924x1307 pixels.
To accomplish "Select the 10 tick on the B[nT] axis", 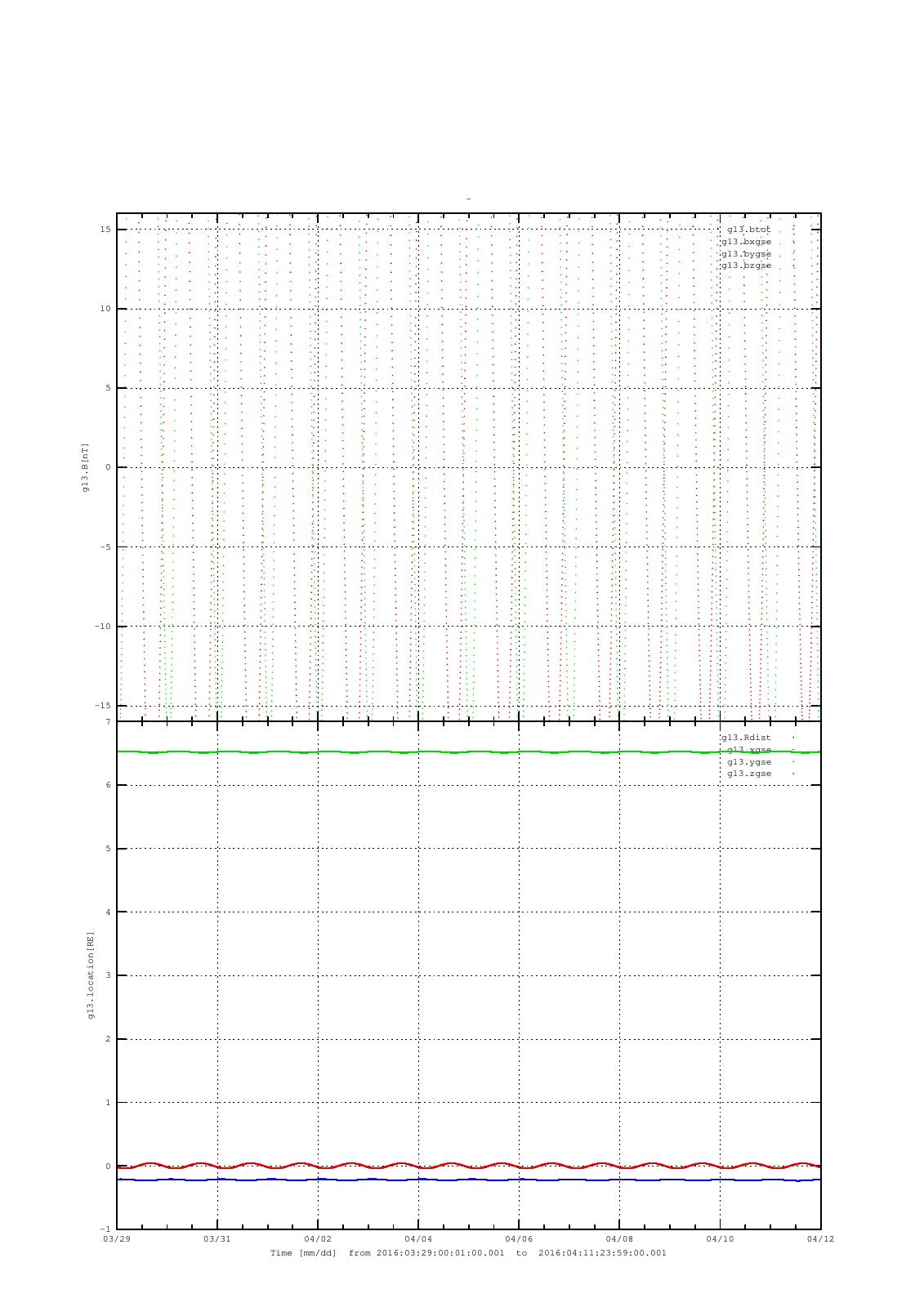I will coord(105,309).
